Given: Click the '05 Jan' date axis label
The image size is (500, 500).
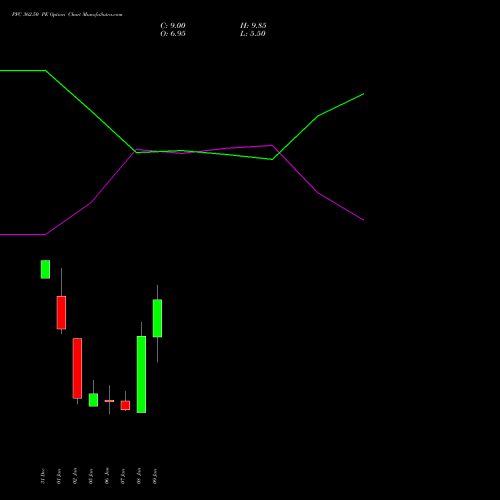Looking at the screenshot, I should (91, 476).
